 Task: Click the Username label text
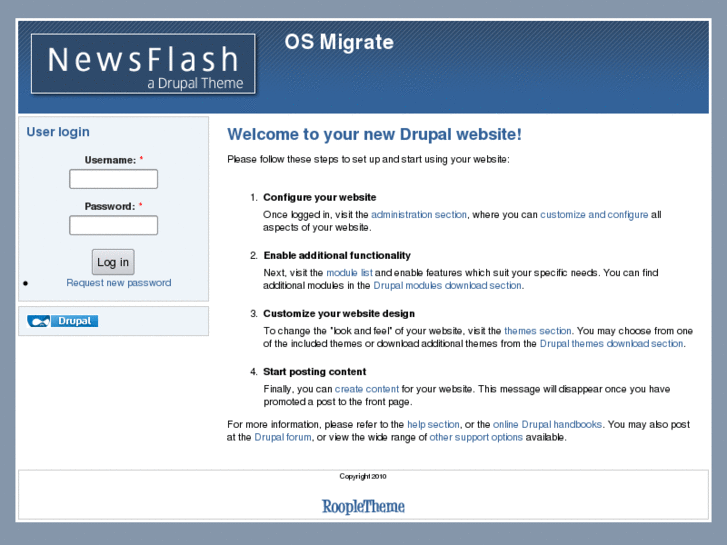pyautogui.click(x=110, y=160)
